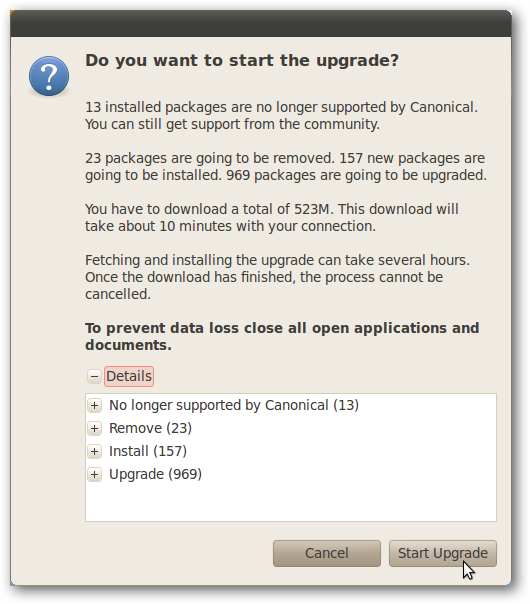Cancel the upgrade
Image resolution: width=530 pixels, height=604 pixels.
(327, 554)
